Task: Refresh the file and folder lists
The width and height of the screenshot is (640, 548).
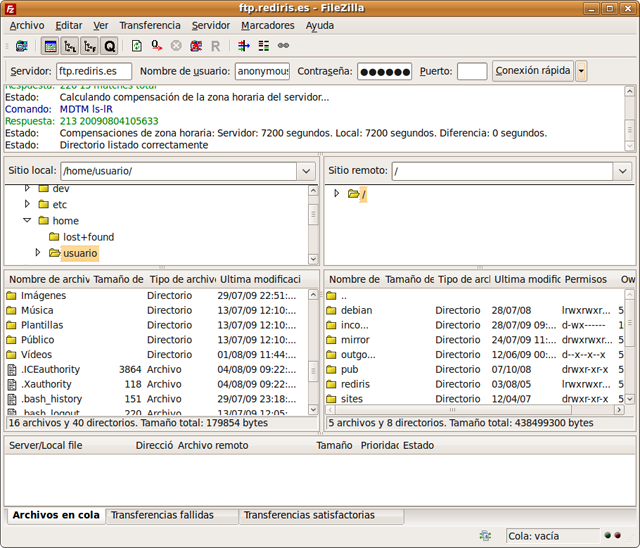Action: coord(136,46)
